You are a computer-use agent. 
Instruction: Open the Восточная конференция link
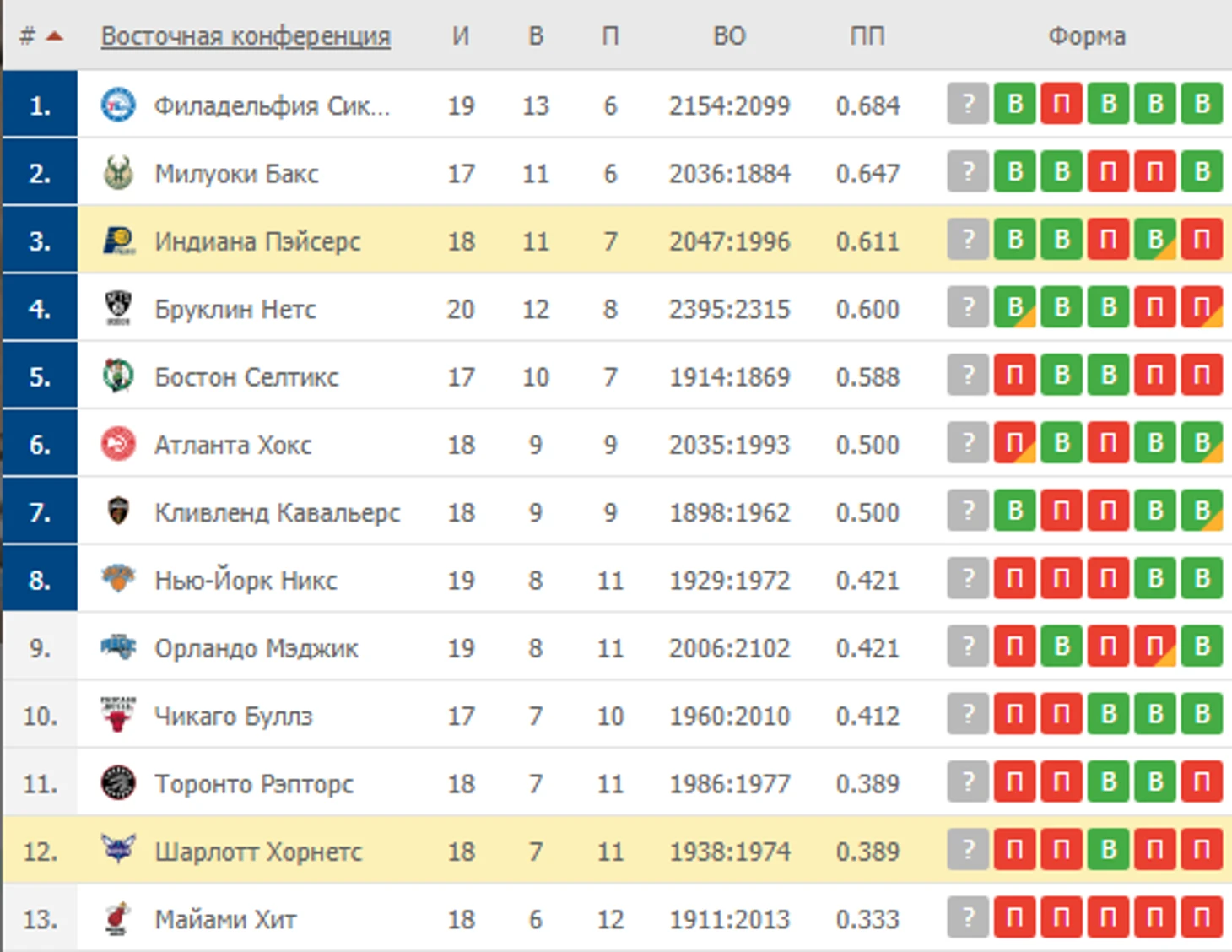pos(246,36)
